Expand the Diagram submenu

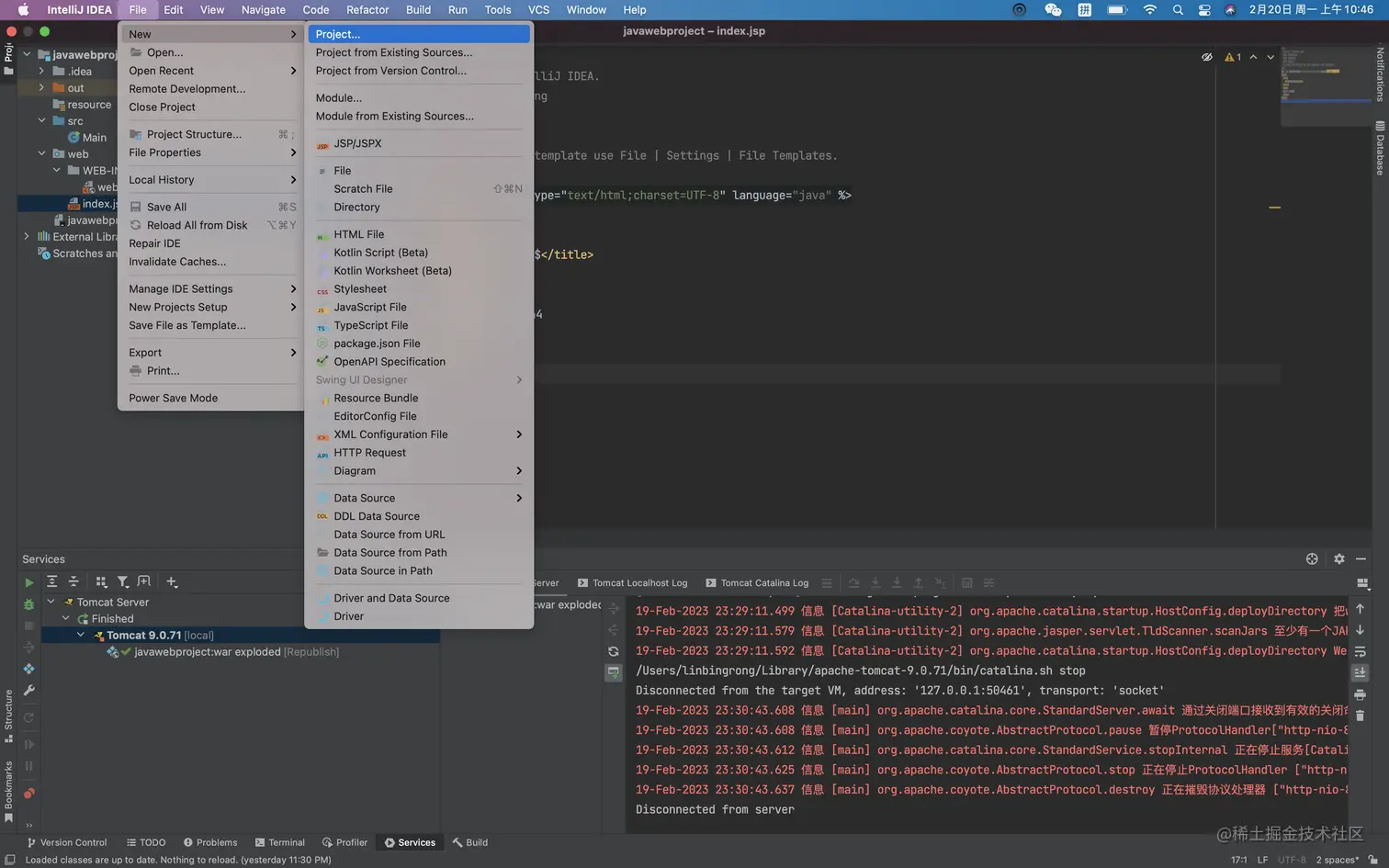519,471
